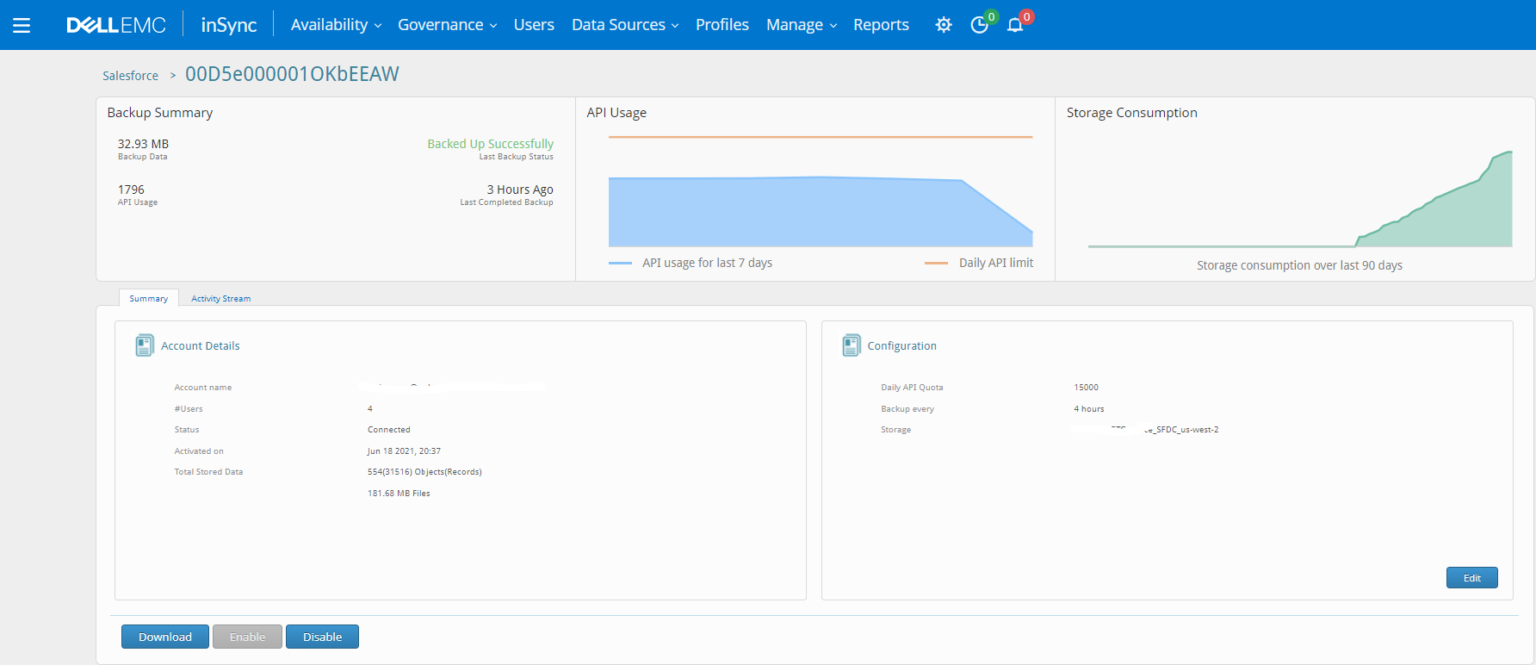Open the Governance dropdown
Screen dimensions: 1536x665
(x=441, y=24)
